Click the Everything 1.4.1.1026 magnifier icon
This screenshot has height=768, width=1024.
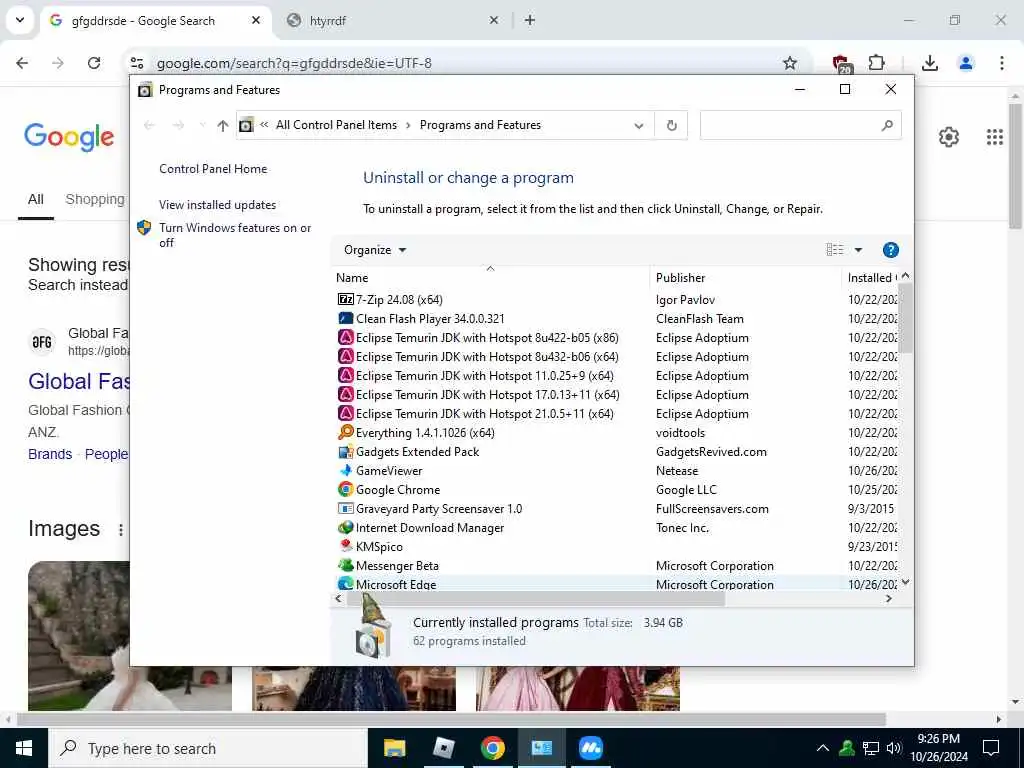(345, 432)
